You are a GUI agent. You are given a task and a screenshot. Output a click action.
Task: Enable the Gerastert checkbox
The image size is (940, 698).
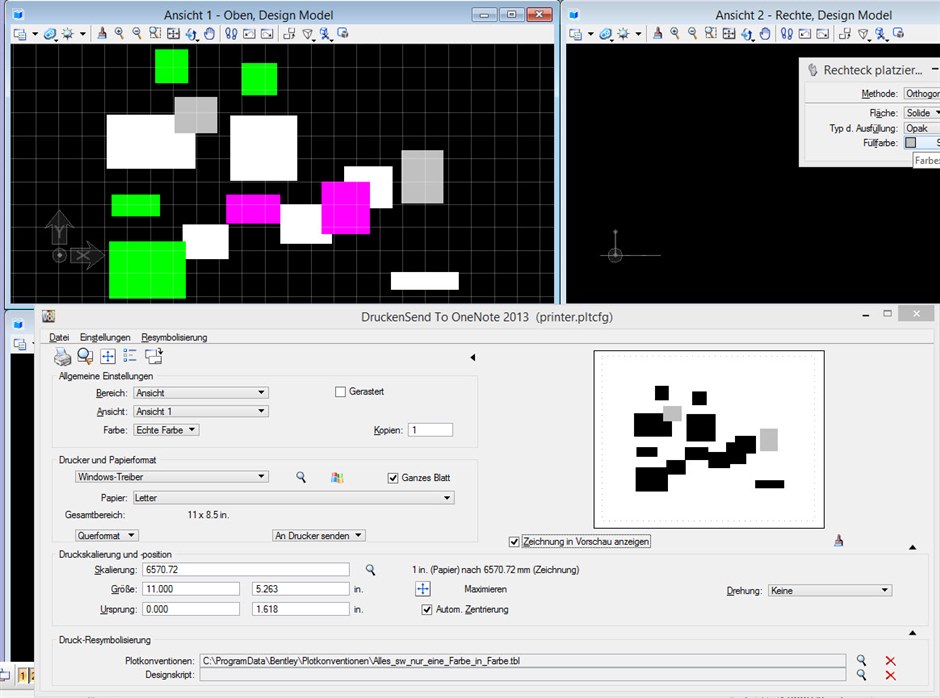pyautogui.click(x=340, y=392)
